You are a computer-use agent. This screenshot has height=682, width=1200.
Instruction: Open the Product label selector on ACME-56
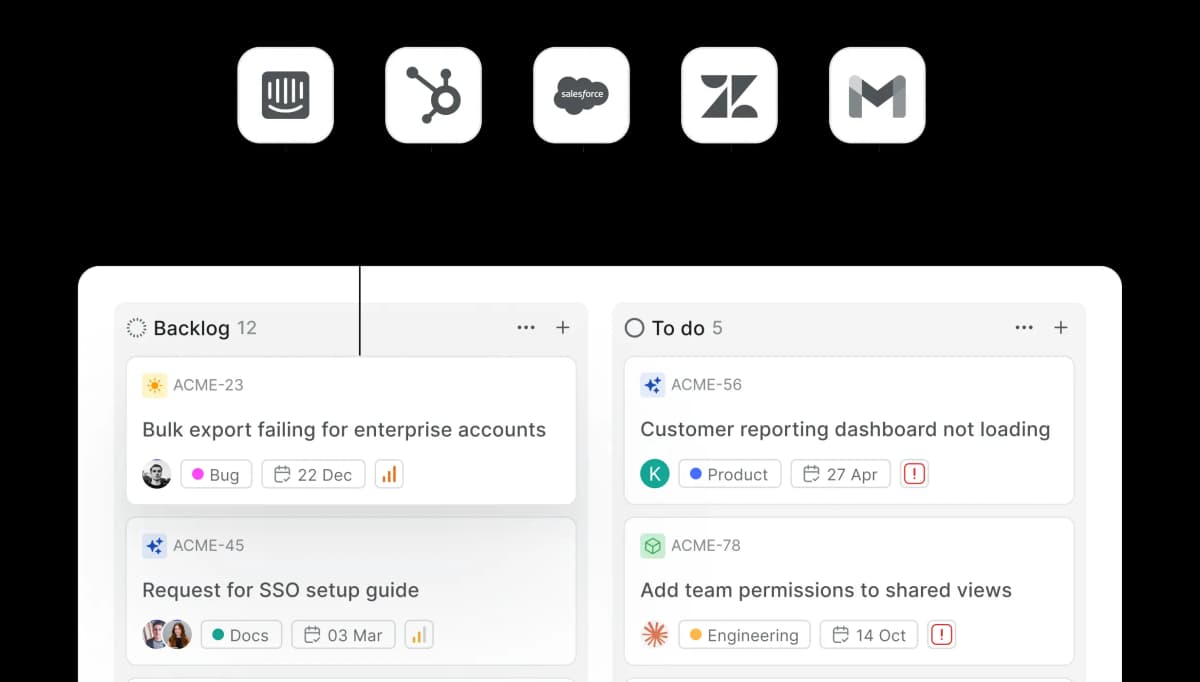(x=730, y=473)
